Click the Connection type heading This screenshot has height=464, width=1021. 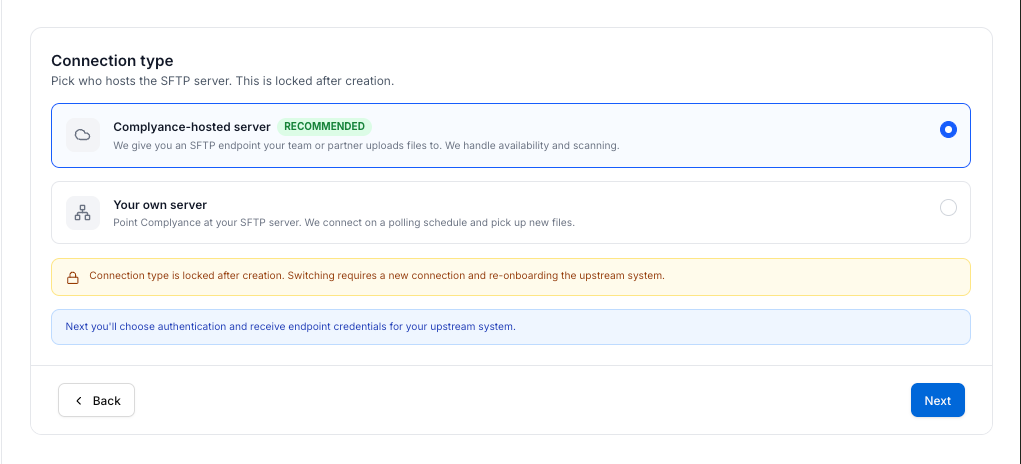pyautogui.click(x=112, y=61)
